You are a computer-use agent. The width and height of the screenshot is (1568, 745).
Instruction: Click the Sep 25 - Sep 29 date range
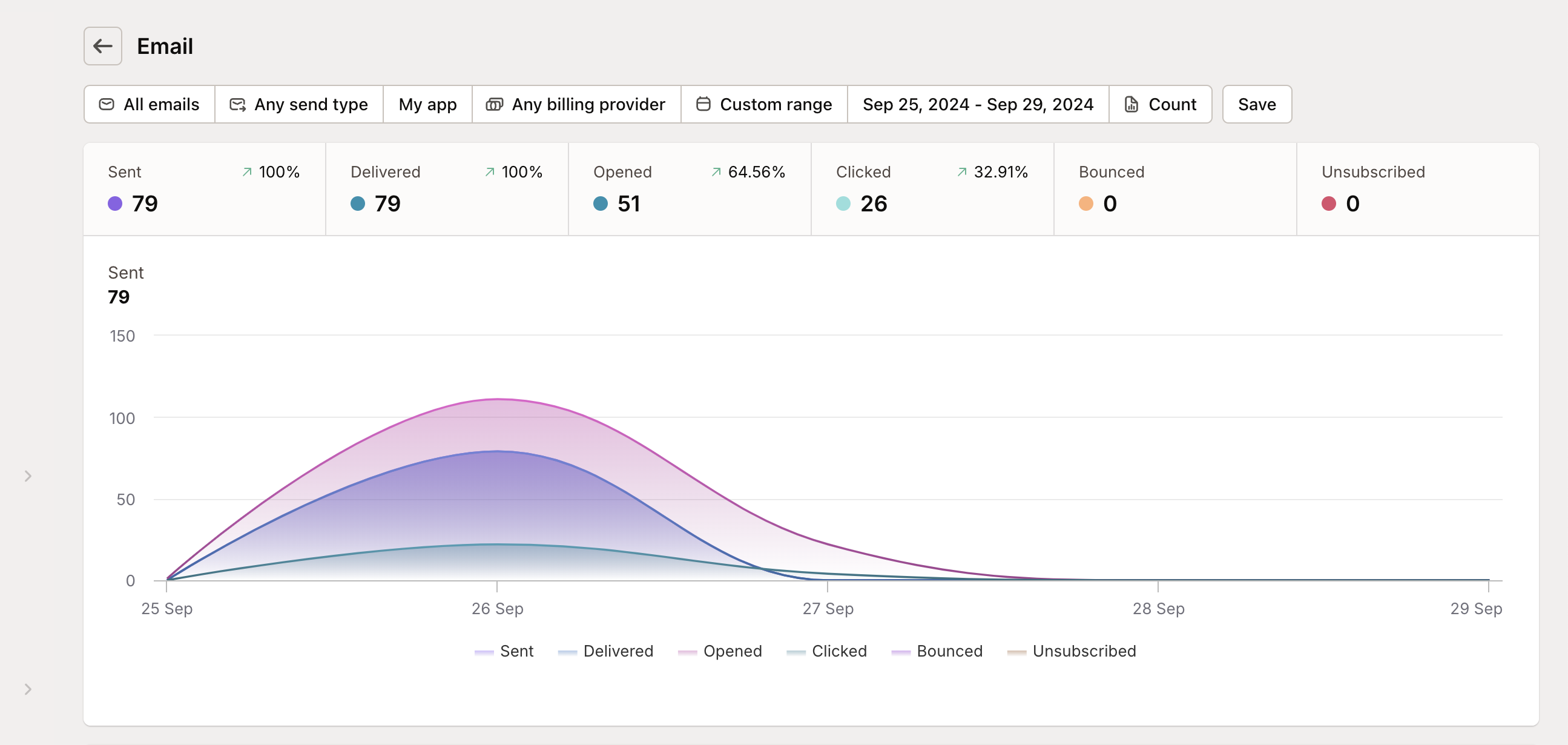pos(978,104)
